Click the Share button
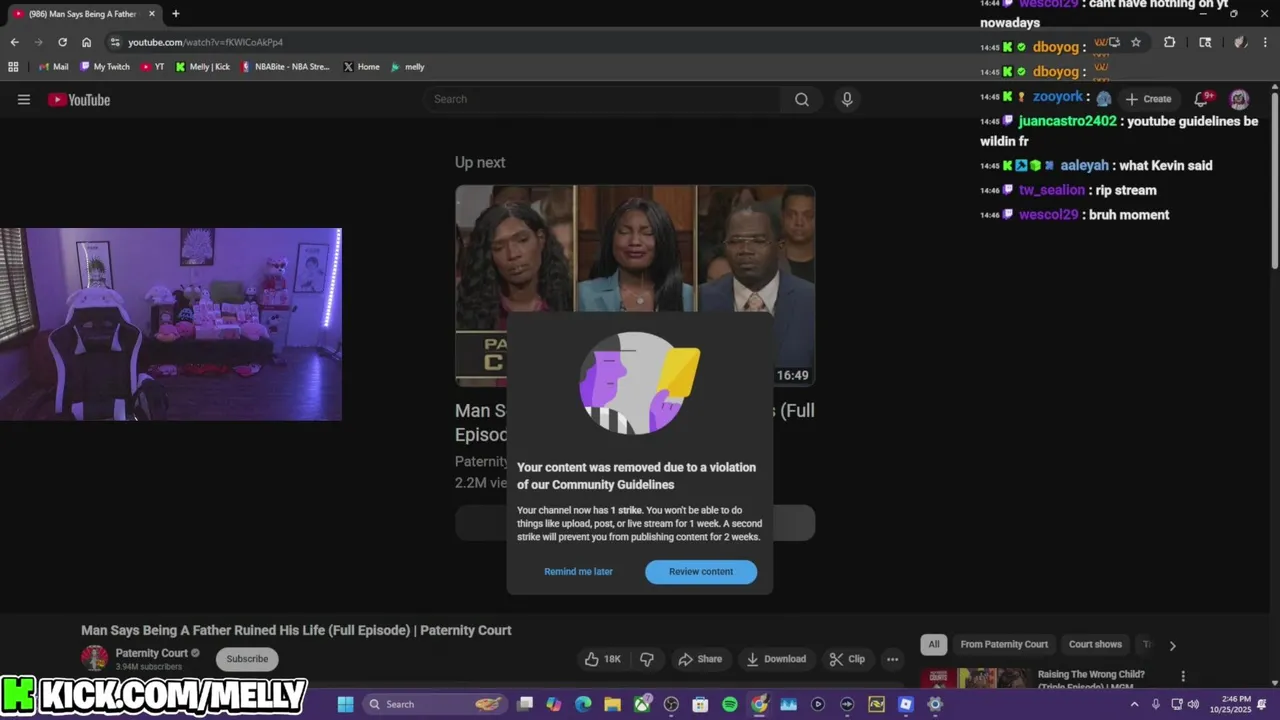This screenshot has height=720, width=1280. tap(700, 659)
